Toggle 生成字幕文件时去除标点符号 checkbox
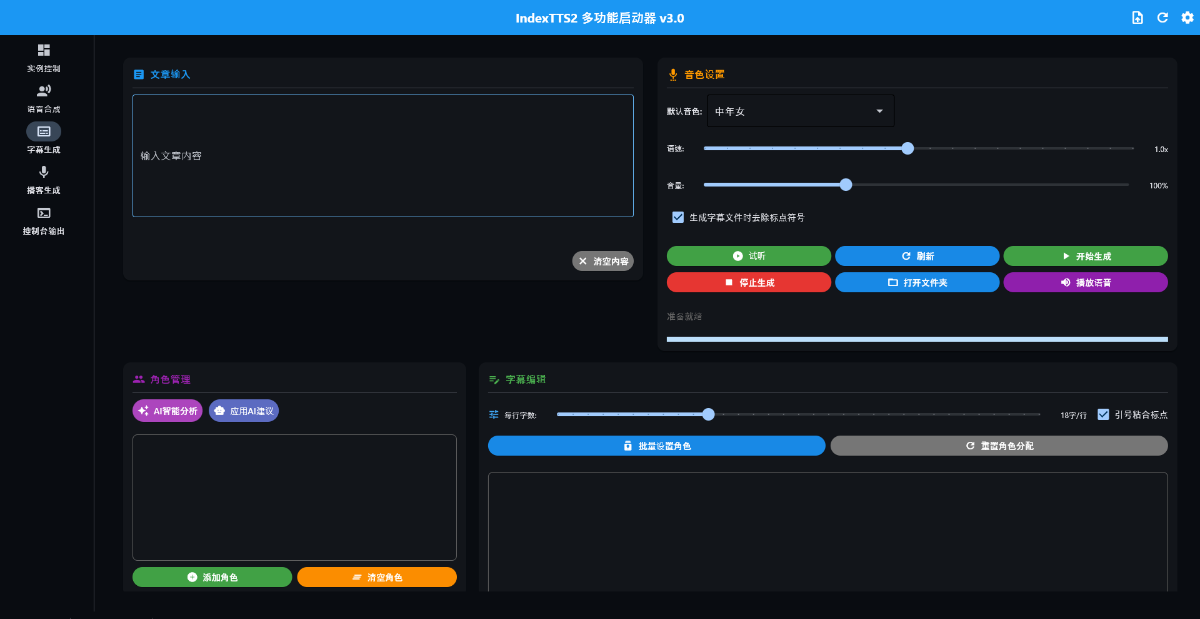 [x=678, y=217]
